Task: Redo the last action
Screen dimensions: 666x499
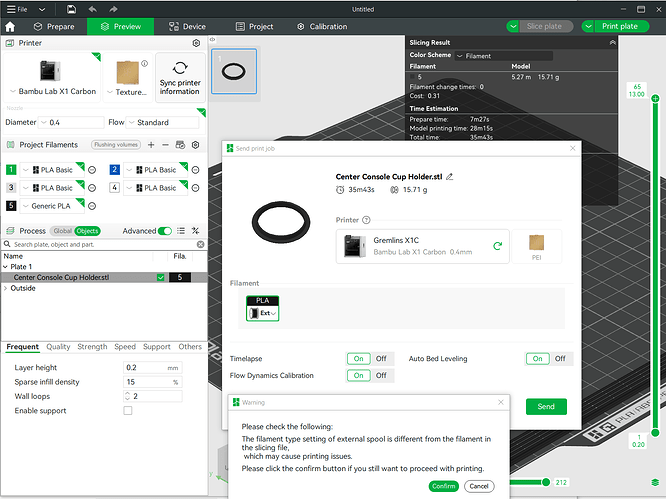Action: click(113, 9)
